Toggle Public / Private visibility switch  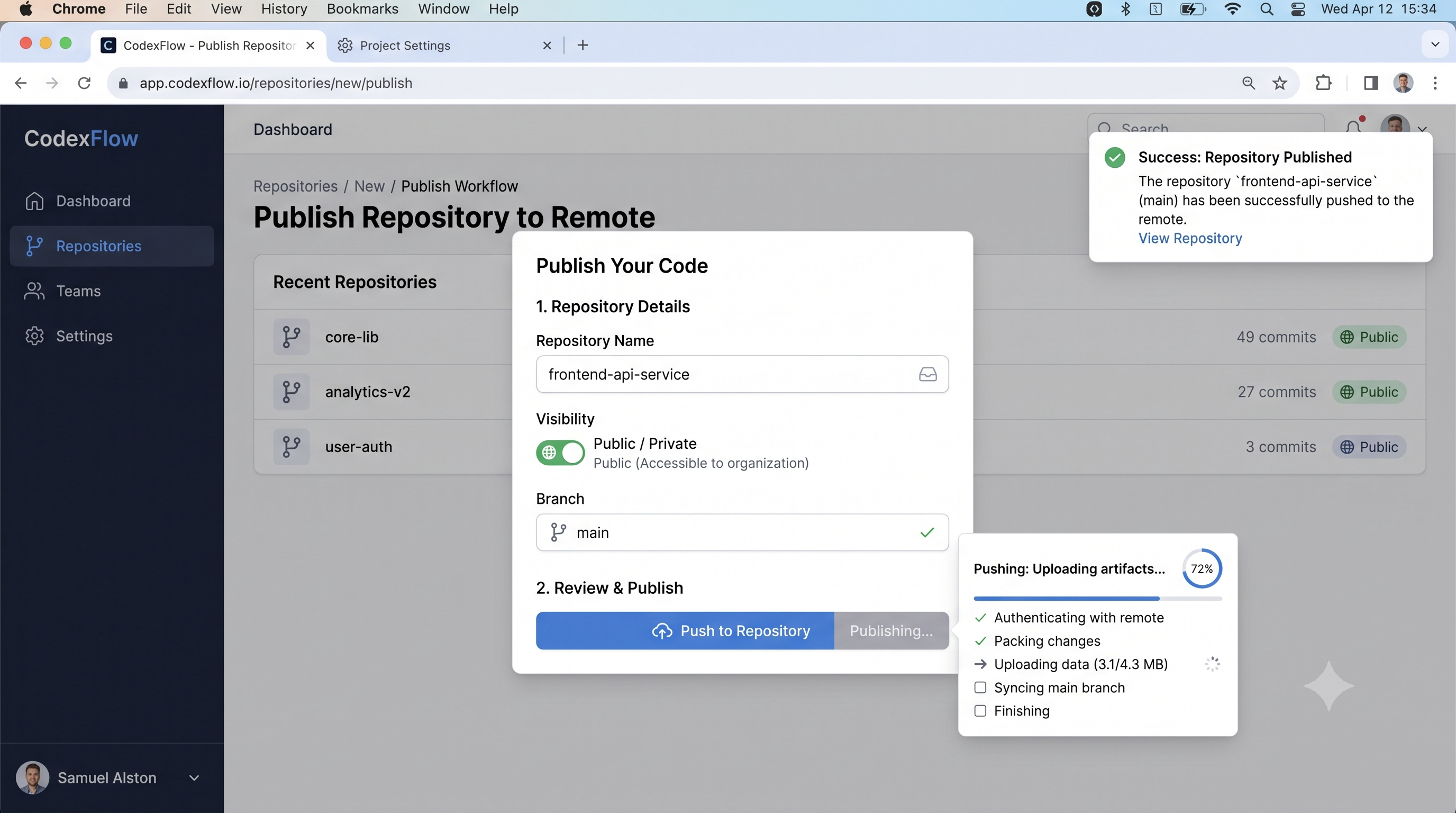560,453
